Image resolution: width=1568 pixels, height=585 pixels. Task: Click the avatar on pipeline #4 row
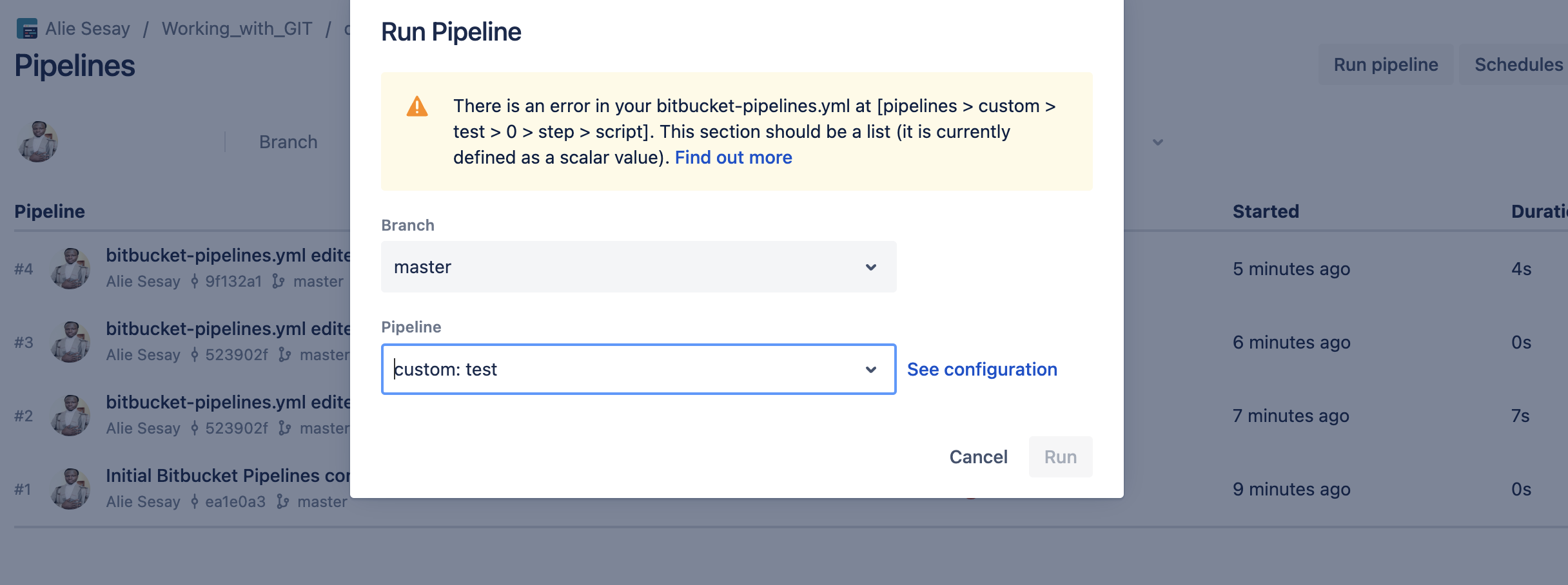pos(70,269)
